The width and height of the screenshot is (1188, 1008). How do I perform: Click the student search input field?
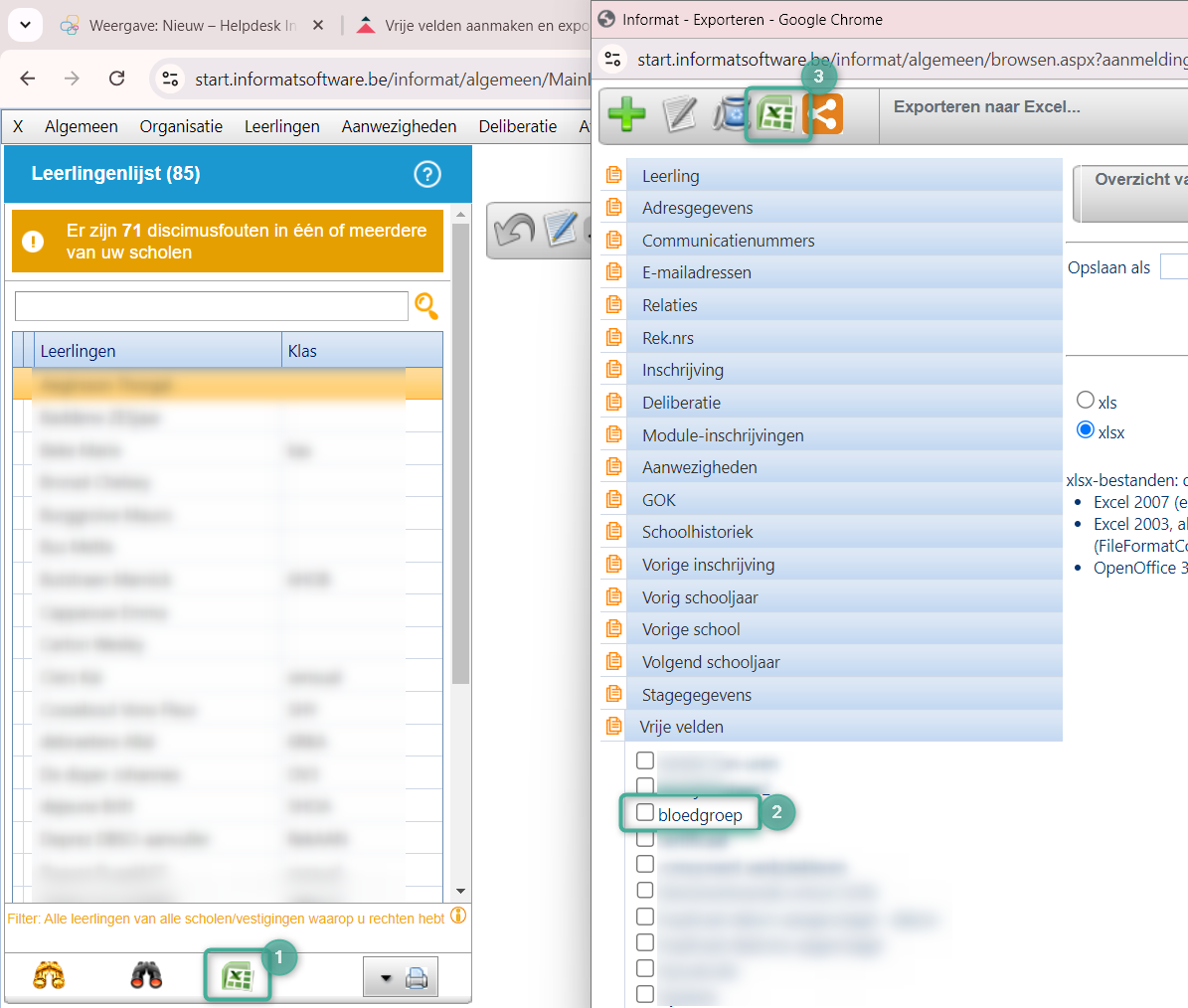pyautogui.click(x=211, y=306)
